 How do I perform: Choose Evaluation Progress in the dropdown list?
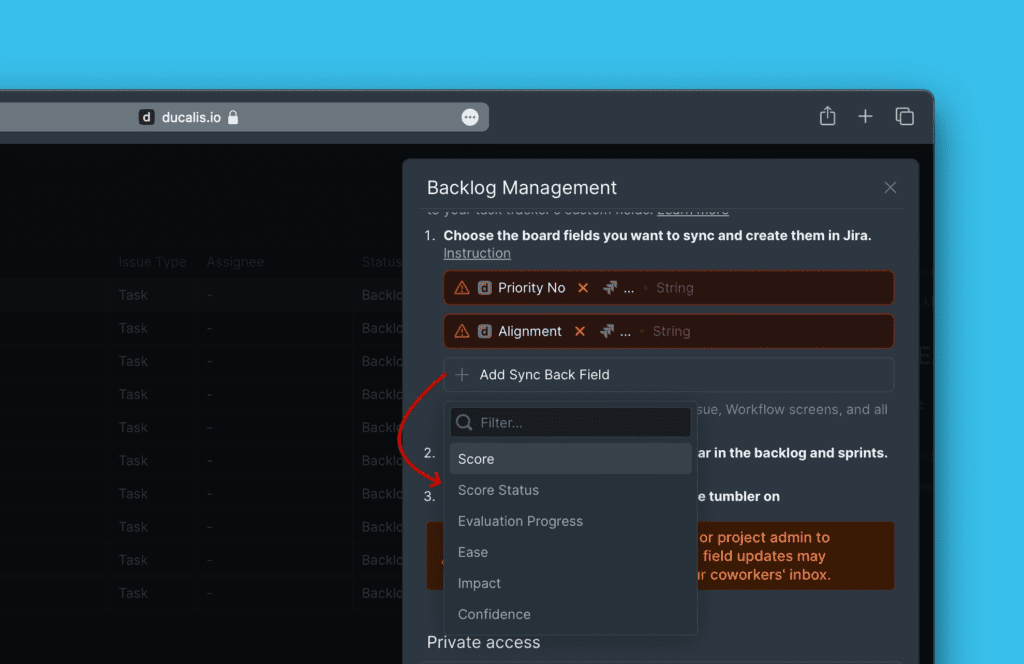pyautogui.click(x=520, y=521)
